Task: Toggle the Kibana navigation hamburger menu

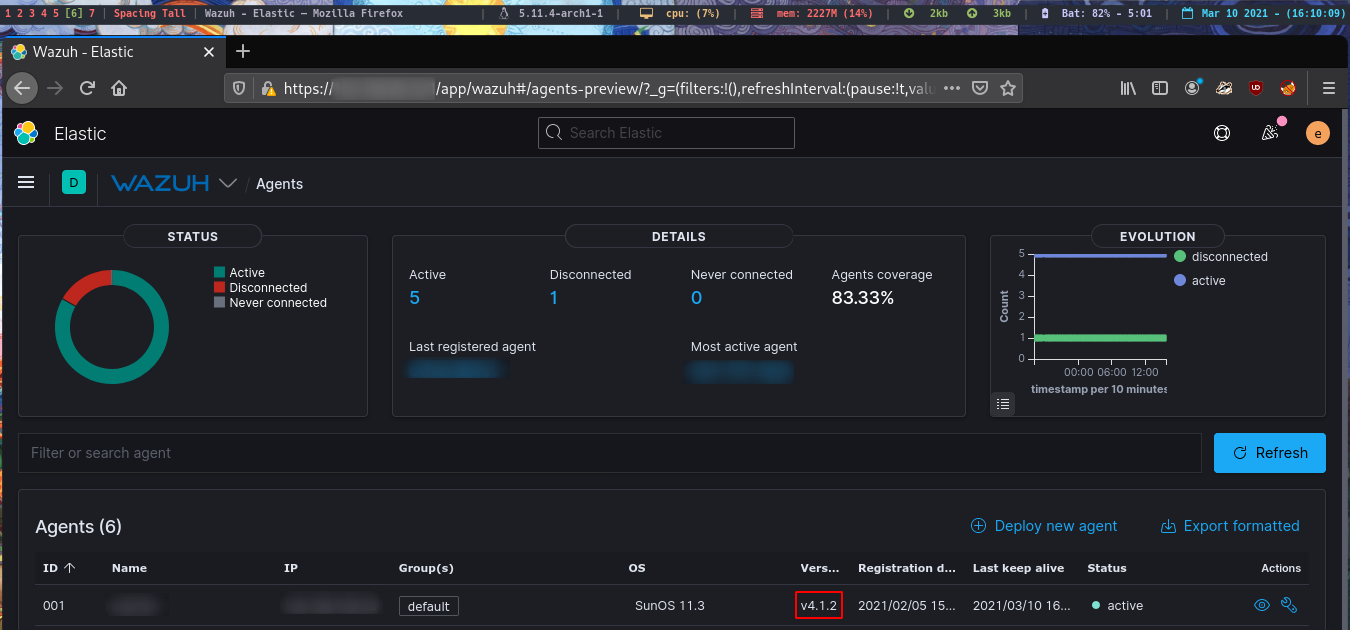Action: pyautogui.click(x=27, y=182)
